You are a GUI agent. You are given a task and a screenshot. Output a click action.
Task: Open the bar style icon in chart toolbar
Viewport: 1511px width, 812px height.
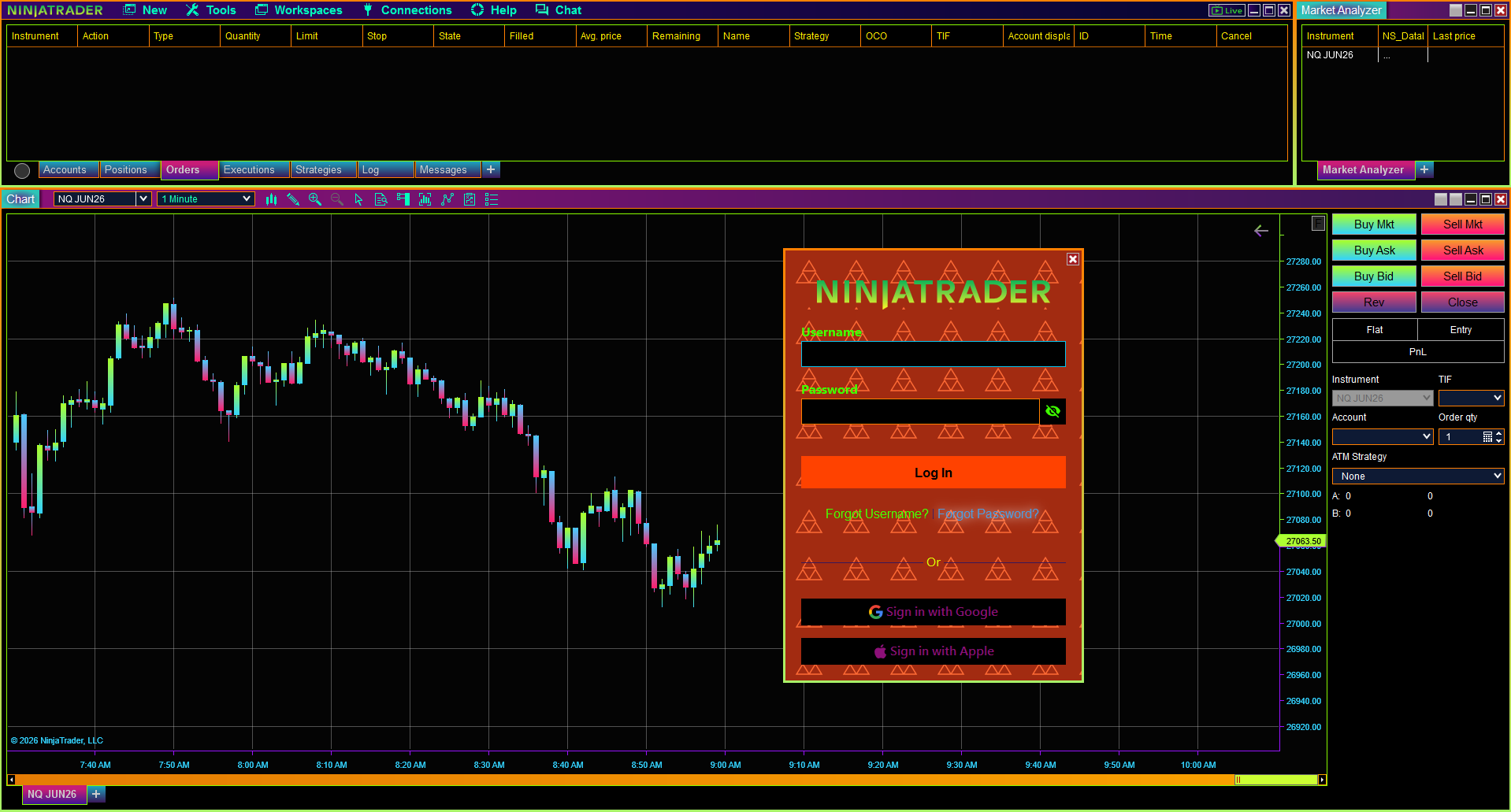coord(271,199)
